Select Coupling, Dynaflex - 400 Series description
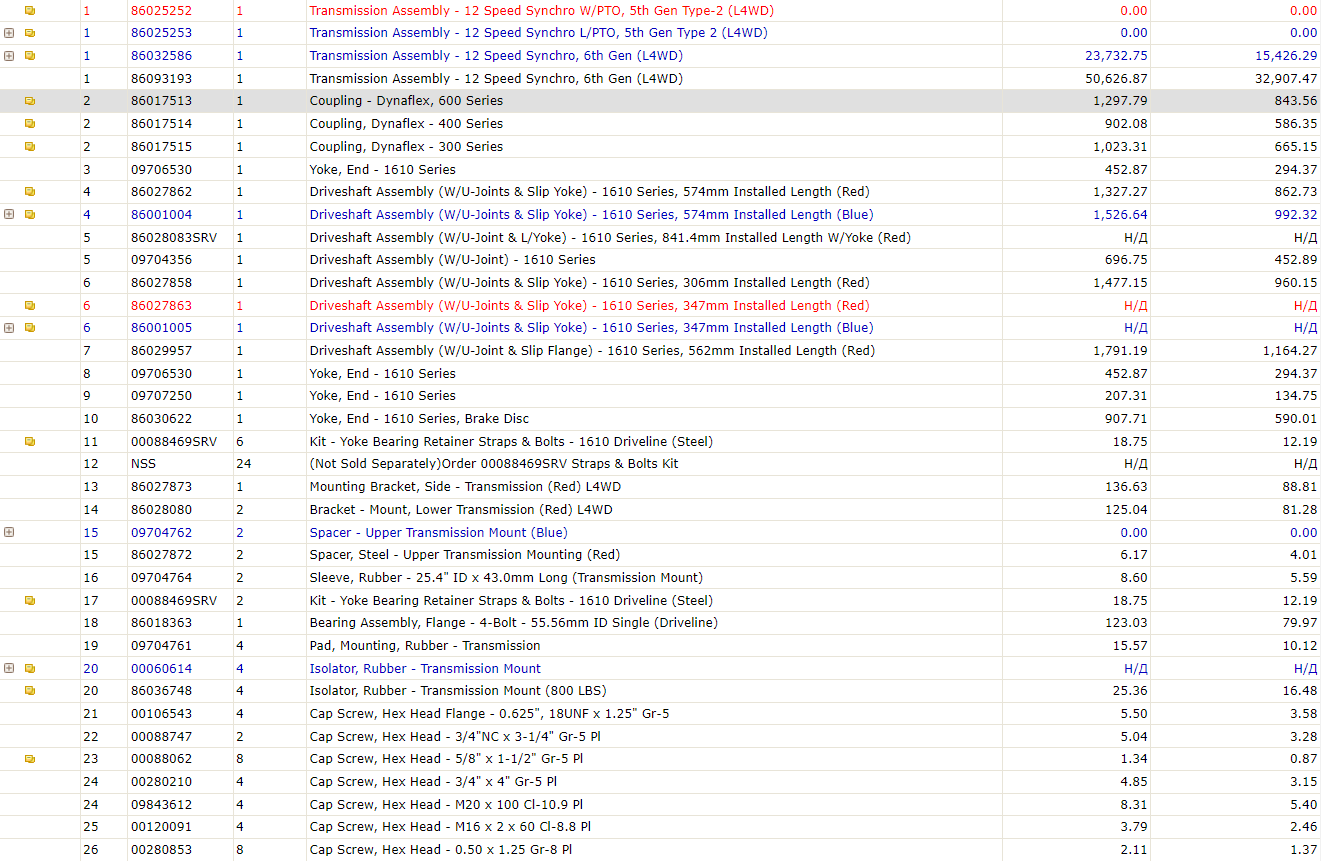The width and height of the screenshot is (1321, 861). 406,124
